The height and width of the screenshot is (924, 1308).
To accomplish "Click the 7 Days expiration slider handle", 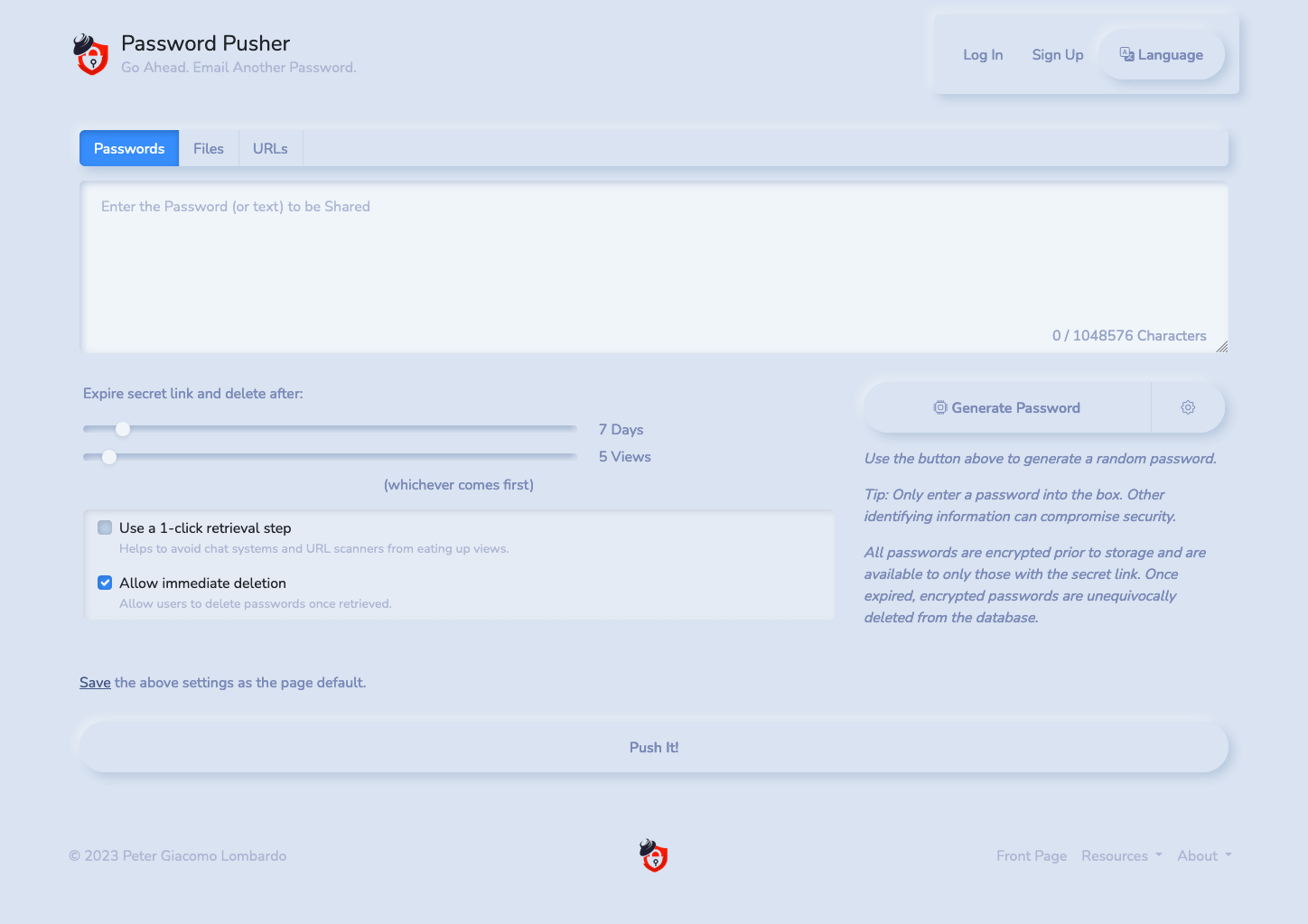I will [x=123, y=429].
